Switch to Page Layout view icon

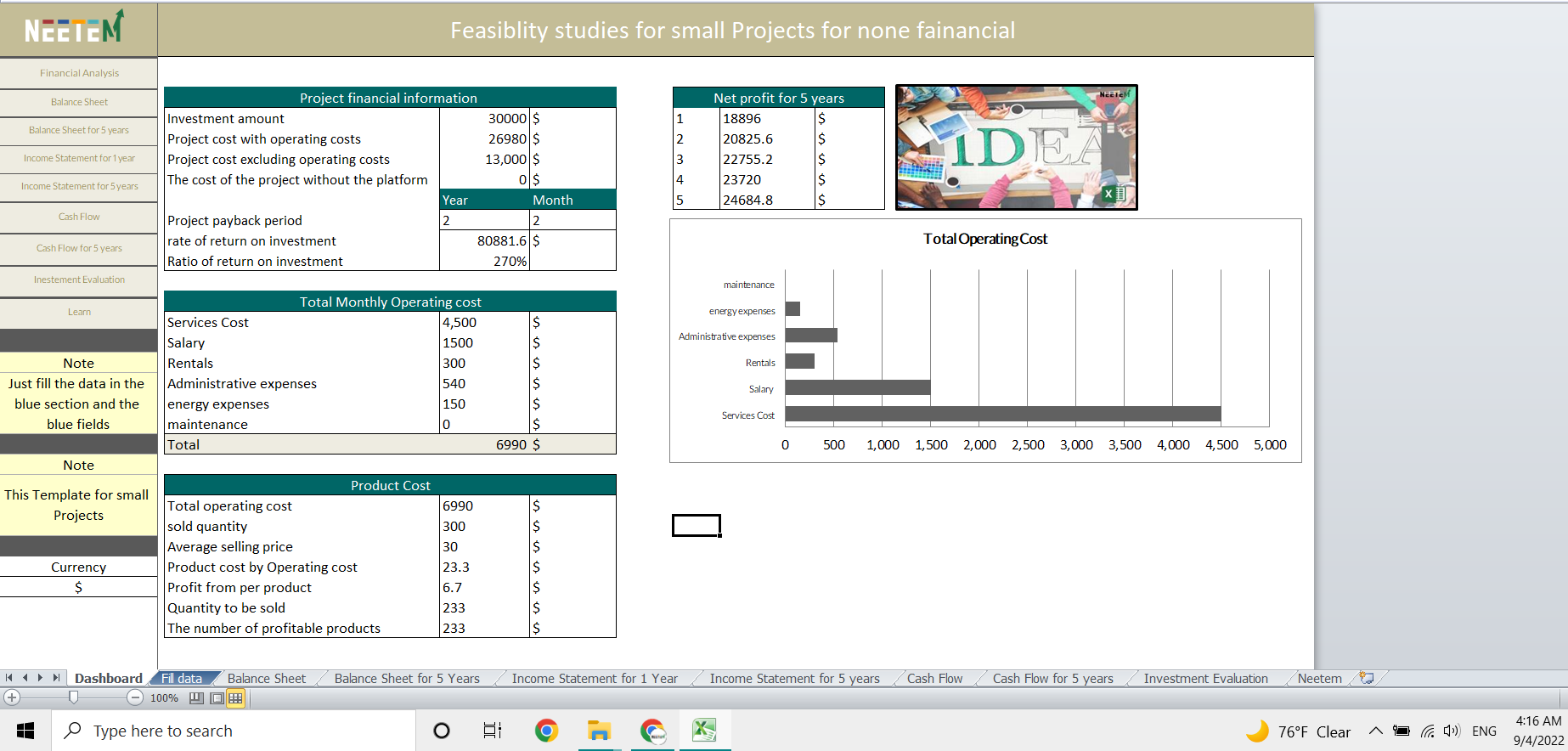pos(217,698)
